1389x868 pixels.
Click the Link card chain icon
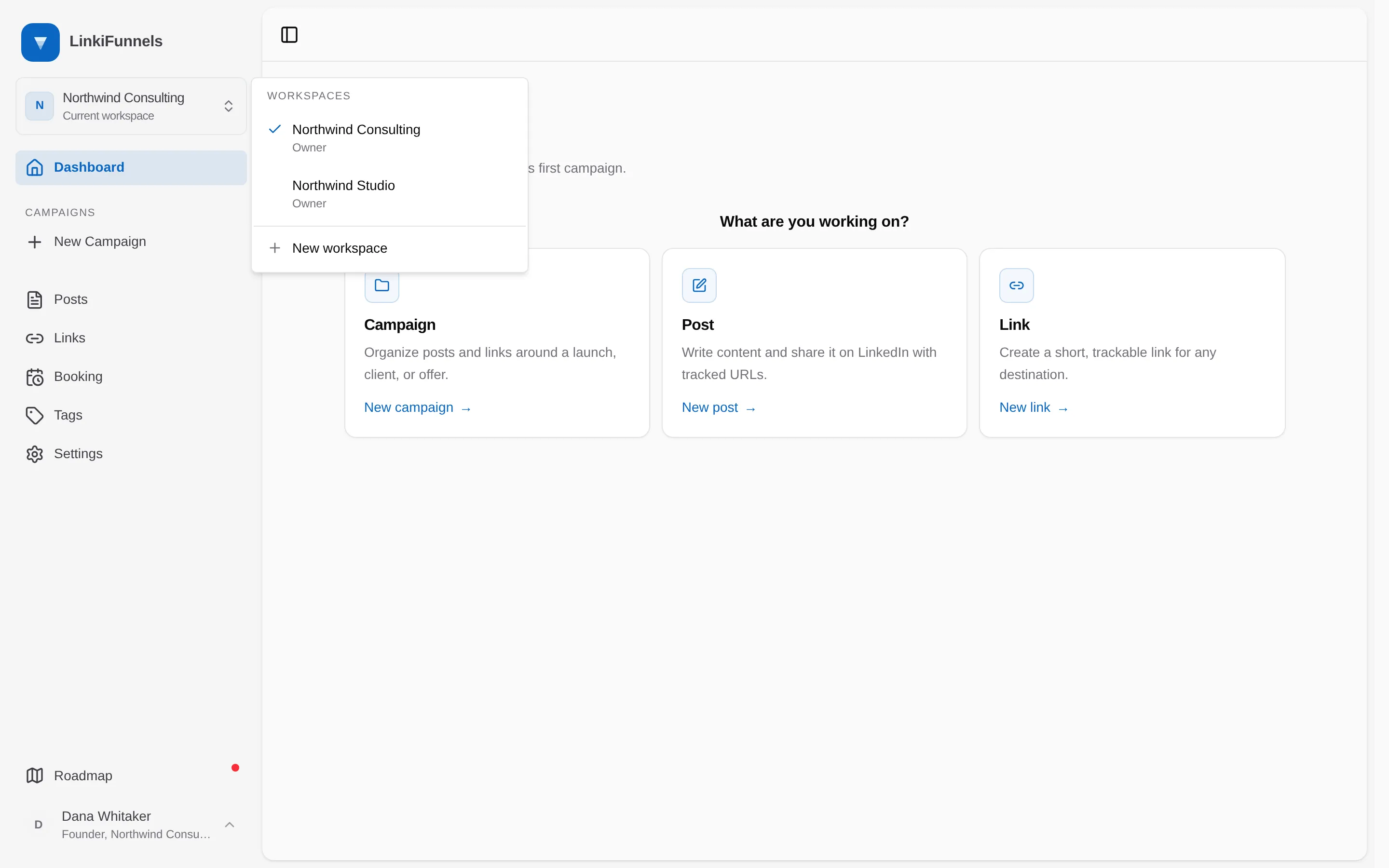tap(1017, 285)
